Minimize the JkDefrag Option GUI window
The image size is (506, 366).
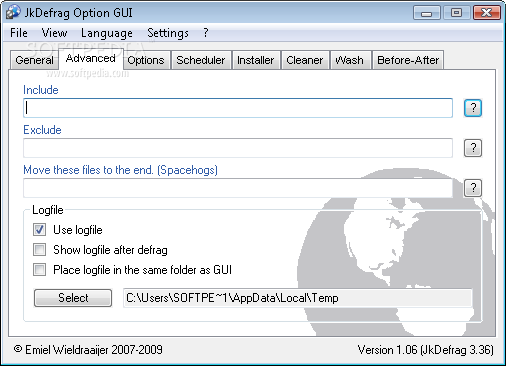pyautogui.click(x=426, y=13)
